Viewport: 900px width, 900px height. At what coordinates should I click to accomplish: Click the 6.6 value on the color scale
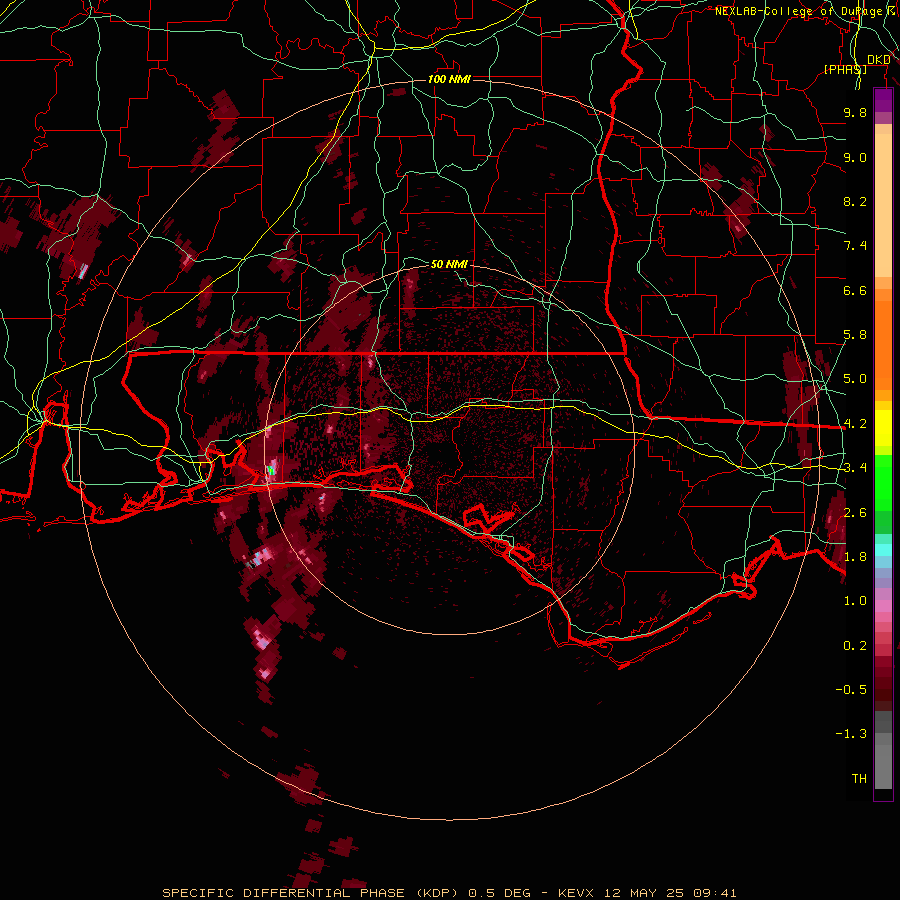[x=855, y=290]
